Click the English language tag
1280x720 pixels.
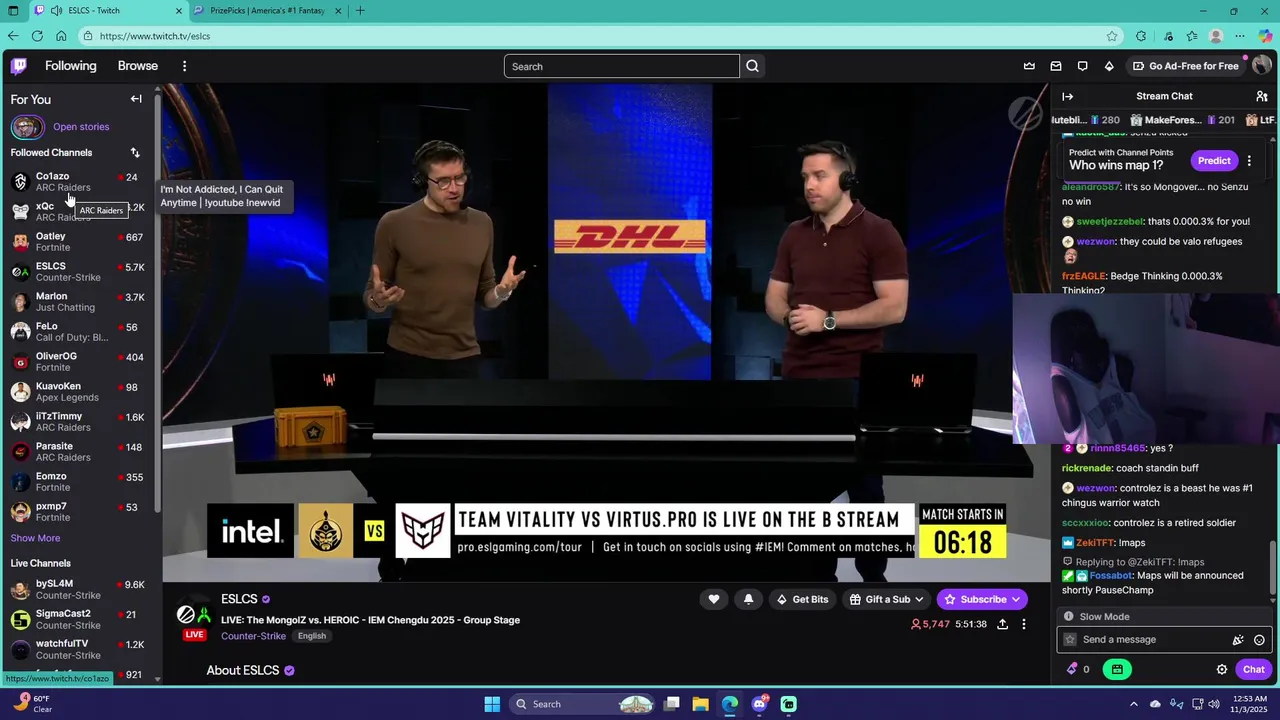[311, 636]
